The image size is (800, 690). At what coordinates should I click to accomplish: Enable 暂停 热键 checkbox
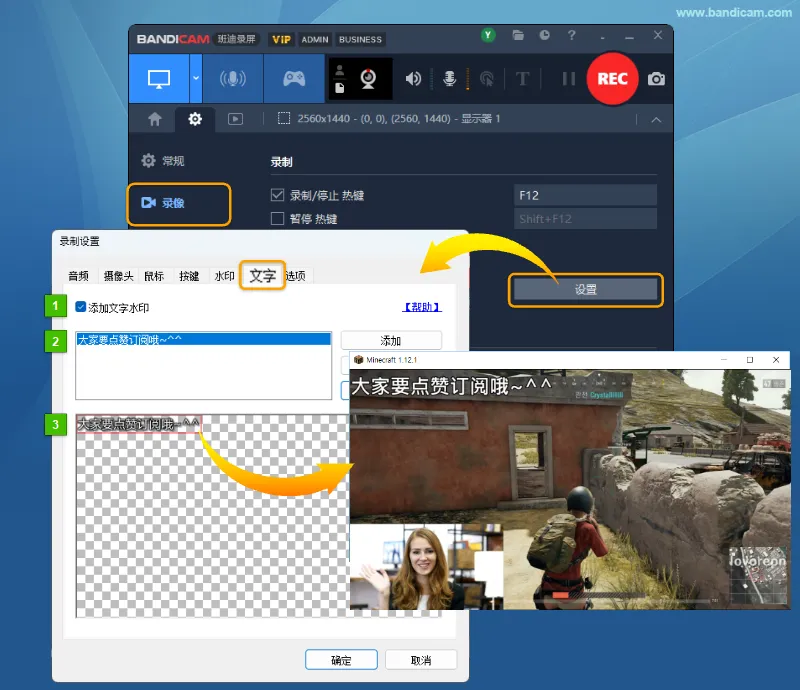pos(277,218)
